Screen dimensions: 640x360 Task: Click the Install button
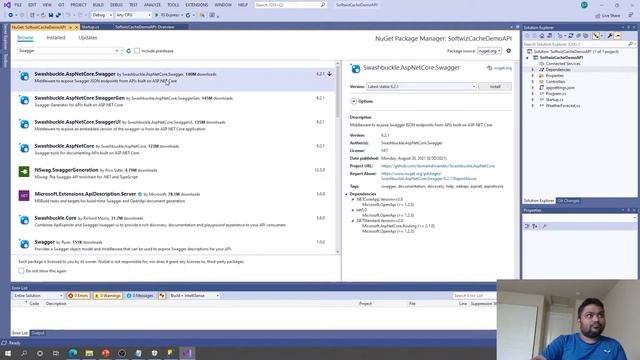[x=495, y=87]
